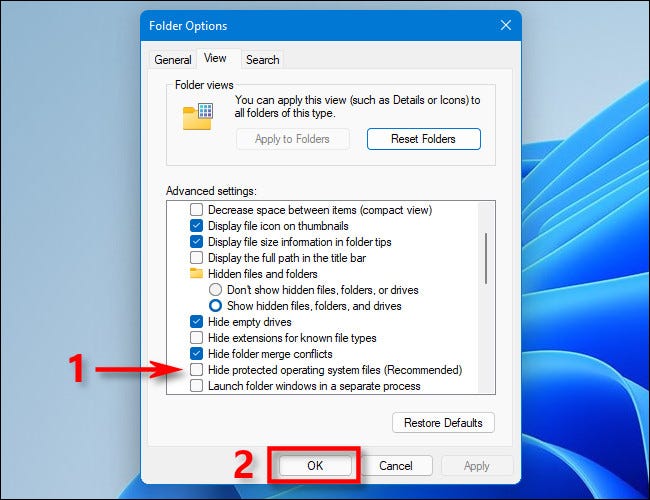Switch to the General tab
Screen dimensions: 650x500
tap(172, 60)
